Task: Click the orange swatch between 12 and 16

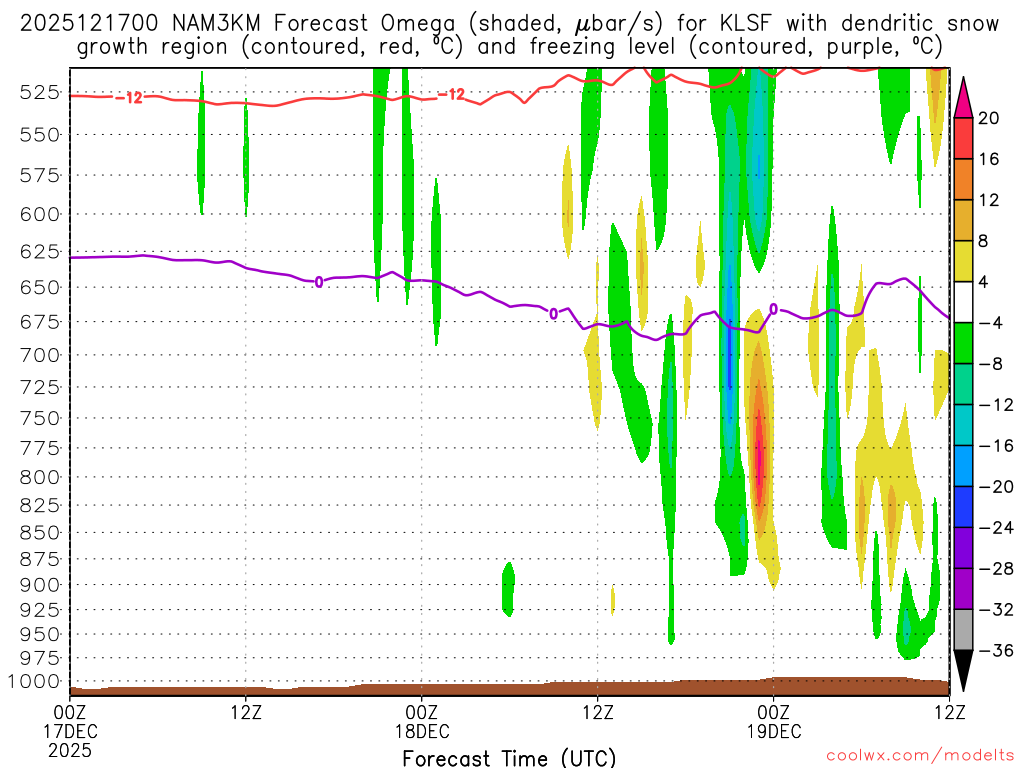Action: pos(963,179)
